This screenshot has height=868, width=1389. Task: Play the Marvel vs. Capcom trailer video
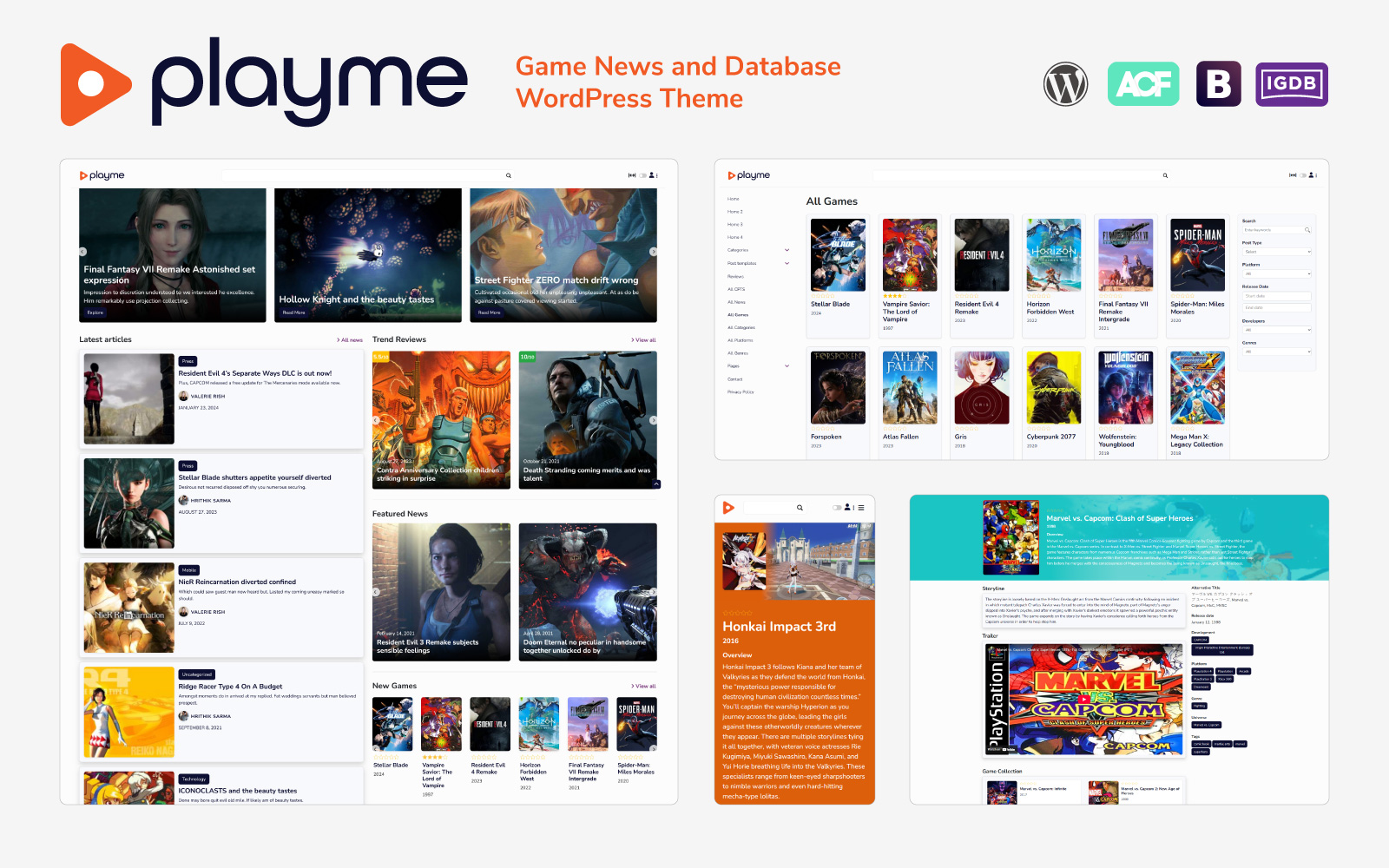[1084, 698]
